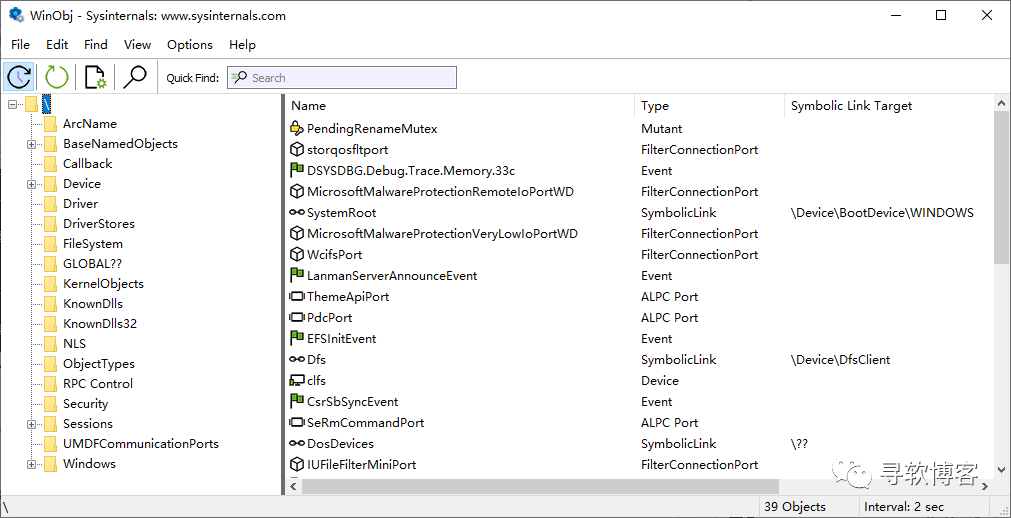Viewport: 1011px width, 518px height.
Task: Click the PdcPort ALPC port icon
Action: tap(296, 317)
